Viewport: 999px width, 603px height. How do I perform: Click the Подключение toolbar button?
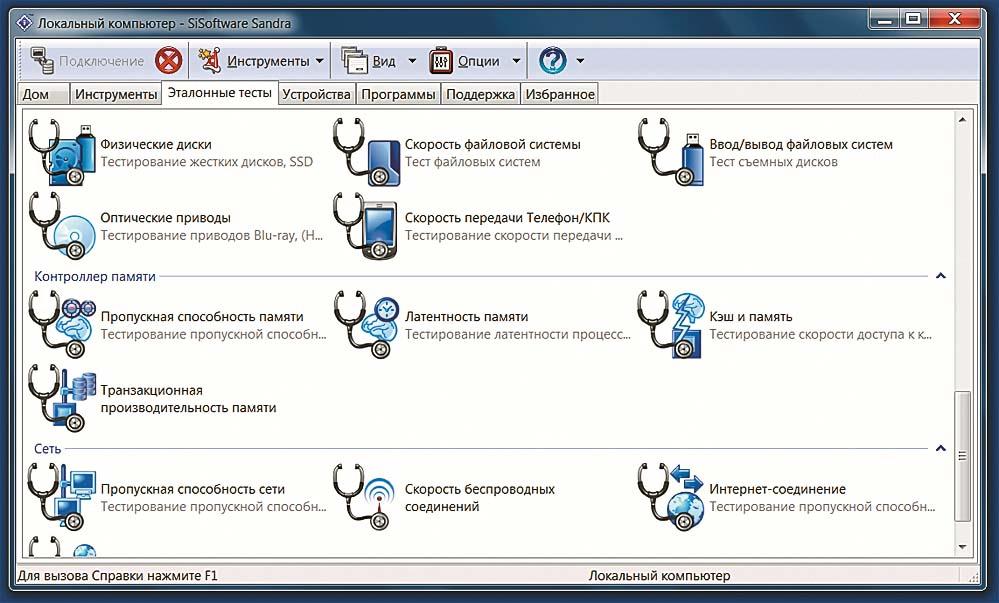click(86, 61)
